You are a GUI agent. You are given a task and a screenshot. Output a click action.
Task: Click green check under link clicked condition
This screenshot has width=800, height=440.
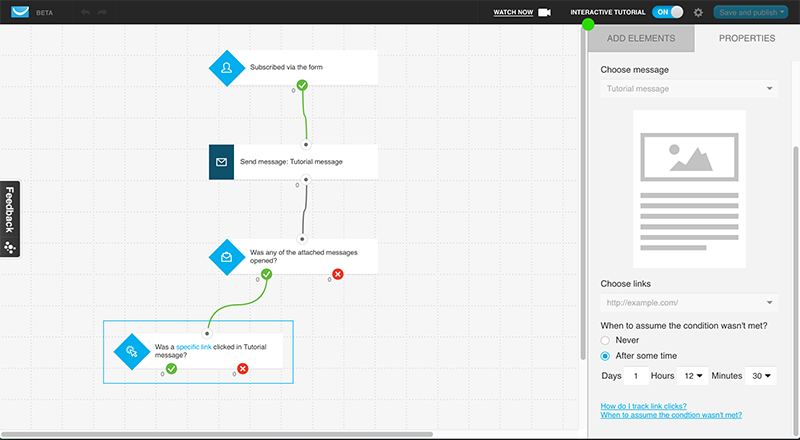[171, 369]
